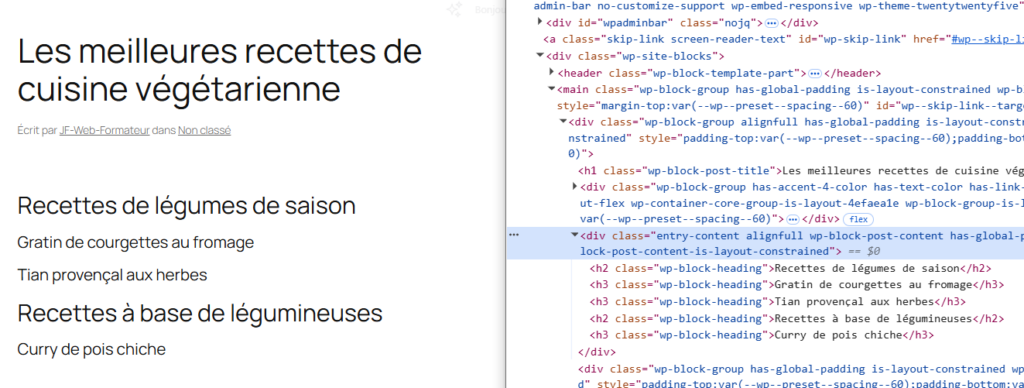The width and height of the screenshot is (1024, 388).
Task: Open the JF-Web-Formateur author link
Action: [104, 131]
